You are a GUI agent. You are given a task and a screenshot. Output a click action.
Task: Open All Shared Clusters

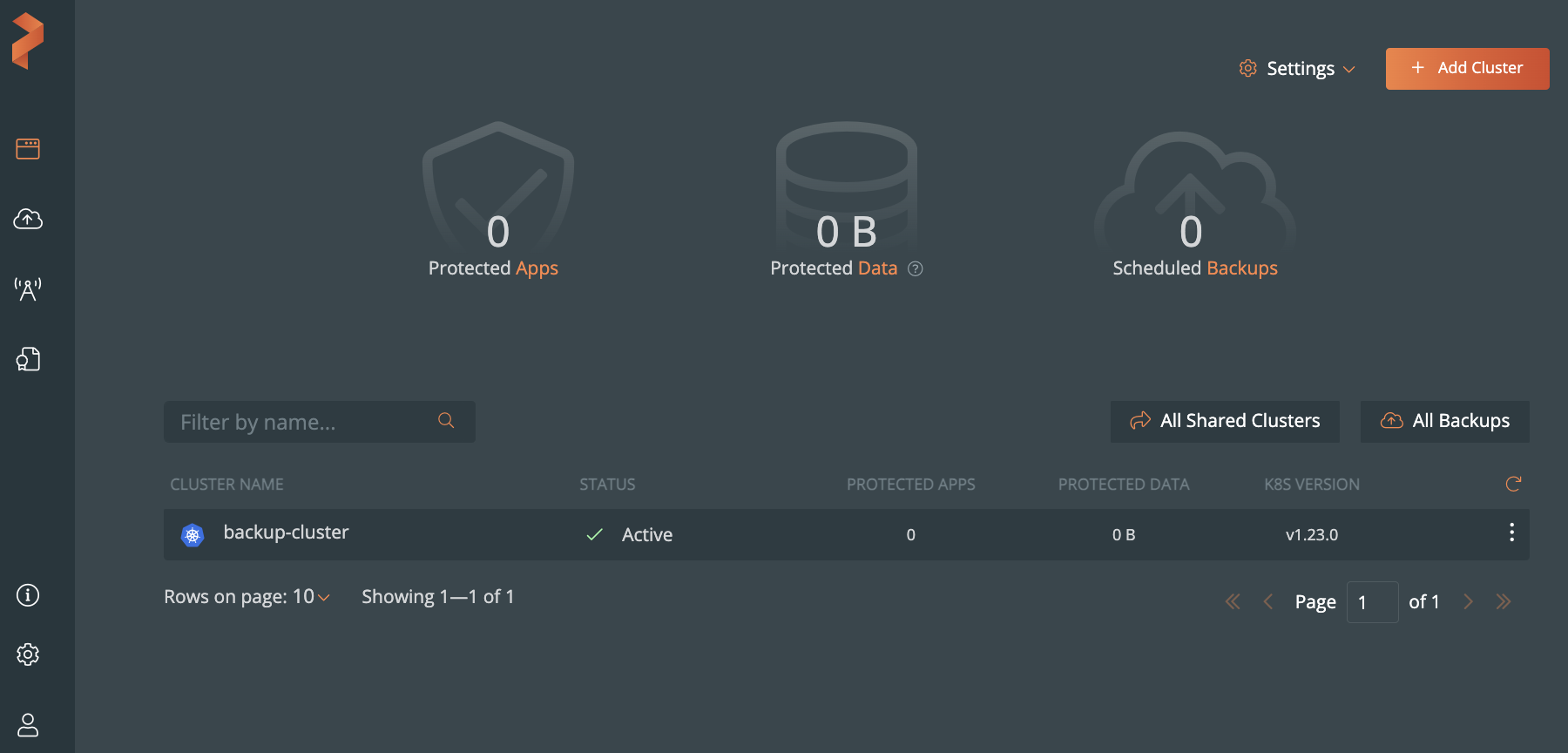click(1225, 421)
